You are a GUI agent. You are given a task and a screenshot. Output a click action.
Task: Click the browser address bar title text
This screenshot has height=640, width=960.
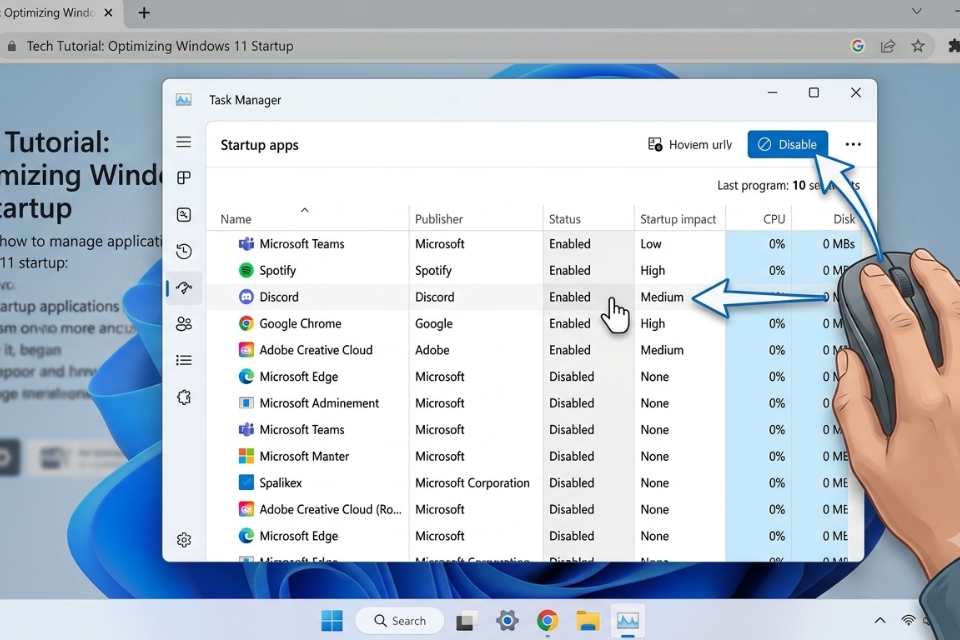pyautogui.click(x=160, y=46)
